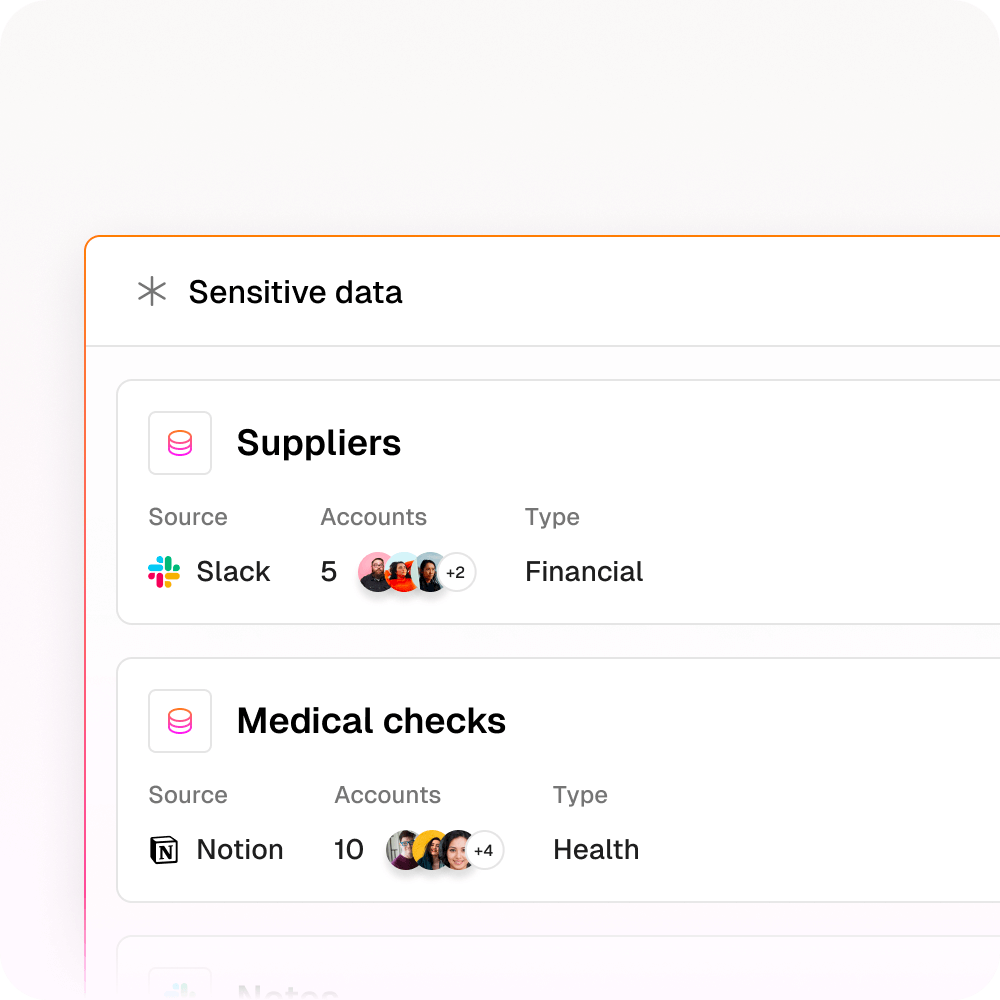Expand the +2 more accounts badge
1000x1000 pixels.
[x=456, y=572]
